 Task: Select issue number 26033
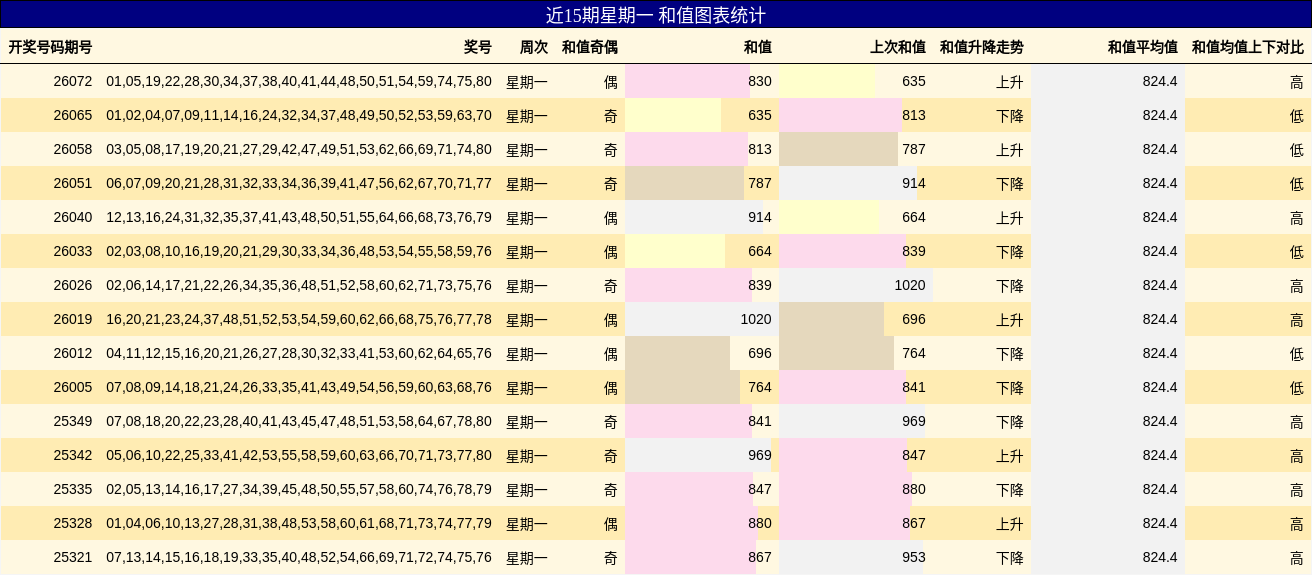[73, 251]
